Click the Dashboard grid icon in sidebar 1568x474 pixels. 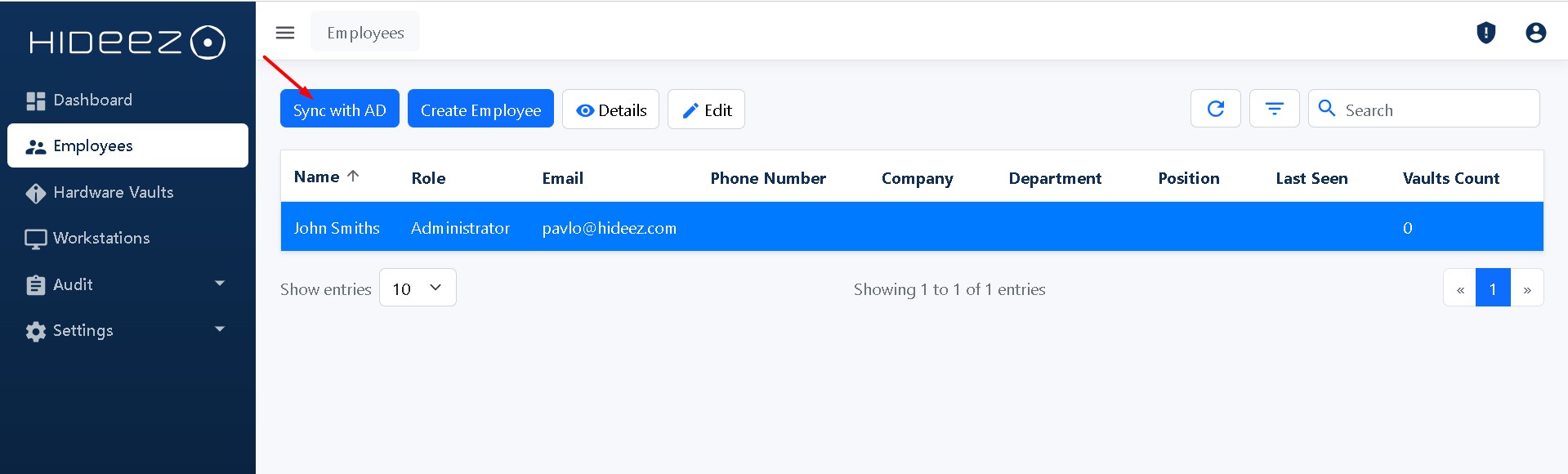[x=35, y=101]
